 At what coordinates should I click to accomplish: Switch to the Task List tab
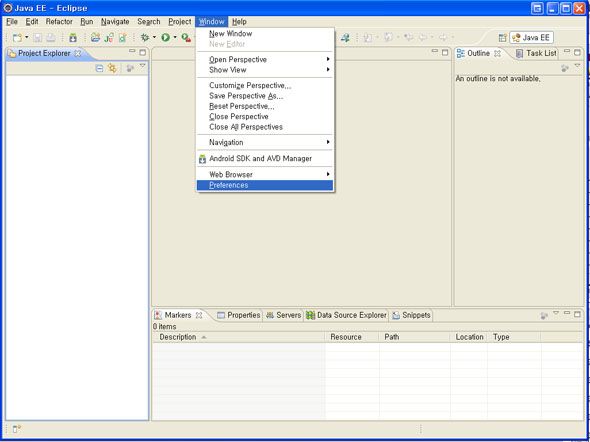point(536,53)
